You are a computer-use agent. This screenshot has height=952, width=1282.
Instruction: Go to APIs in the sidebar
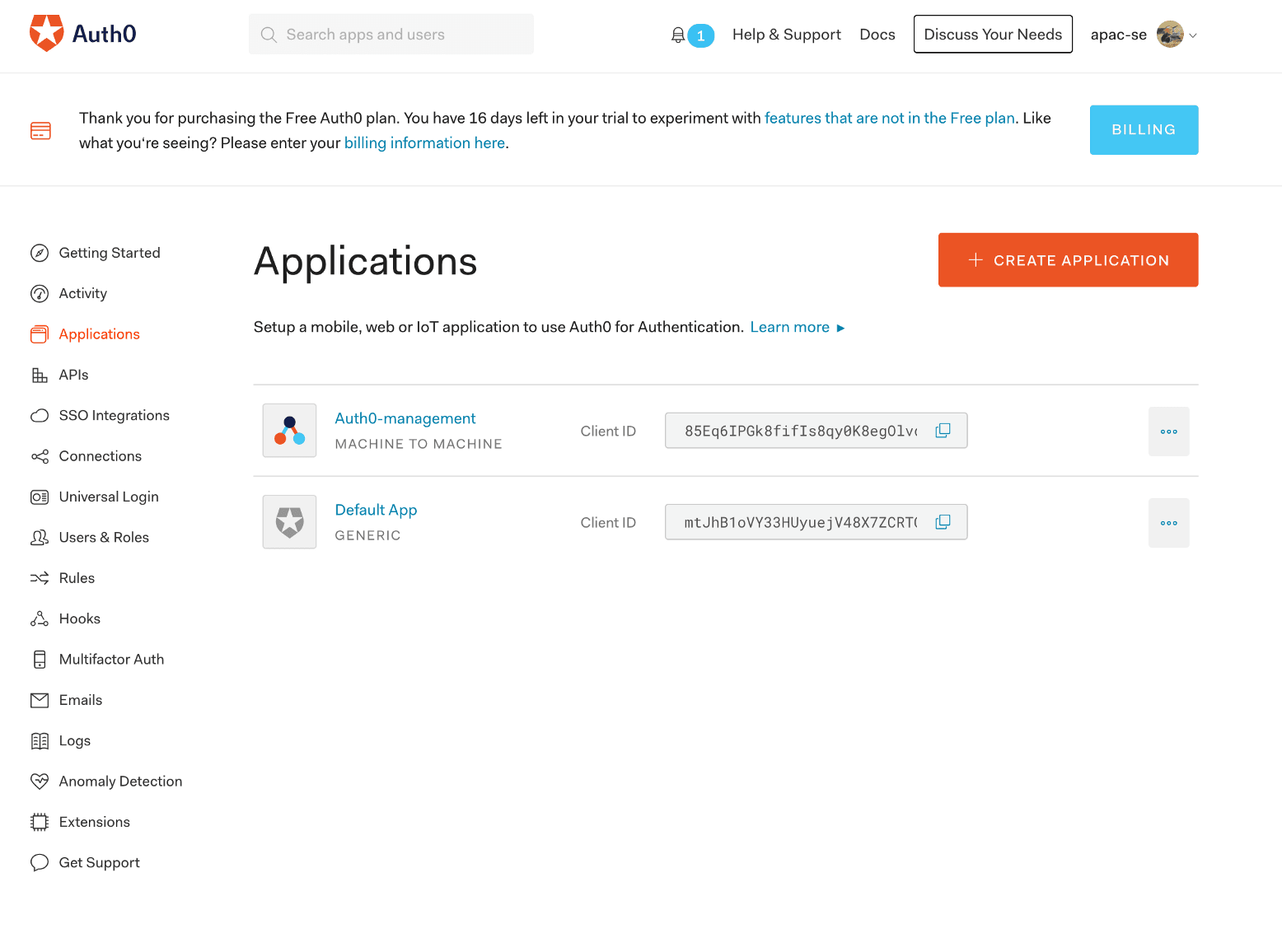tap(73, 375)
